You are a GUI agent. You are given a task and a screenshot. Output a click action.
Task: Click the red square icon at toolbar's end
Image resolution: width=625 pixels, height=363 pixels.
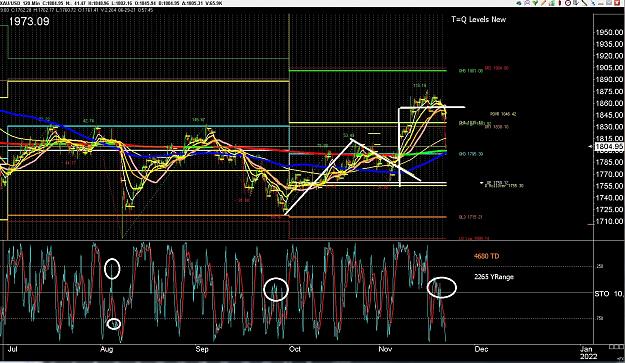617,3
